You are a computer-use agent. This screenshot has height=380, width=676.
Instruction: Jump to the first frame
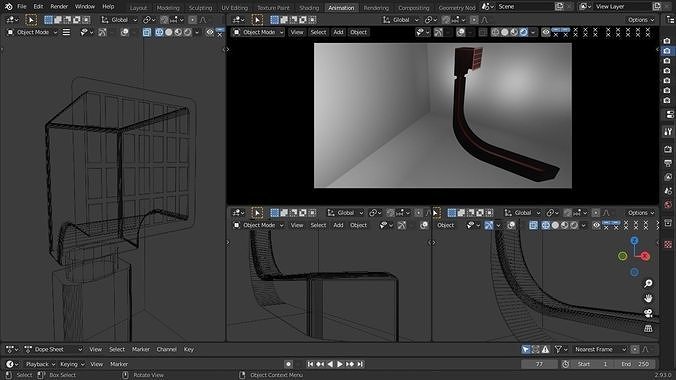point(310,364)
